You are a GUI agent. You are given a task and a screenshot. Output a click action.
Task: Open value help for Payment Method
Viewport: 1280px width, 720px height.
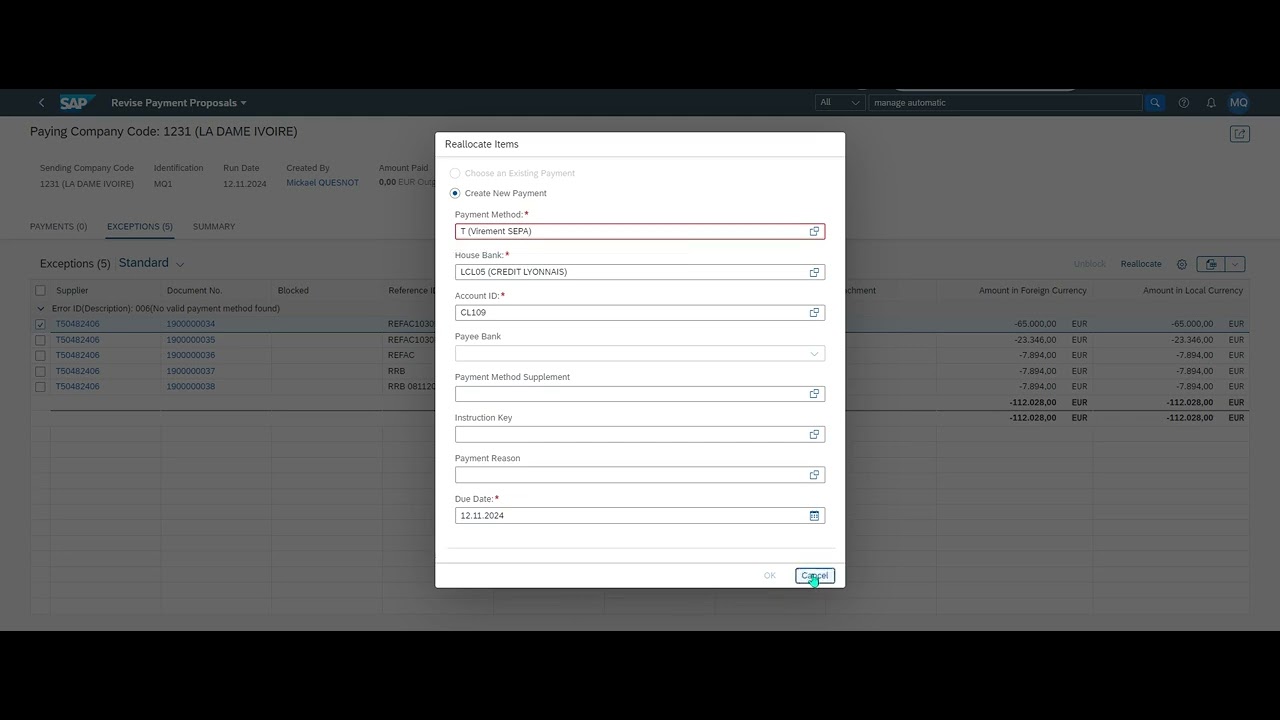814,231
